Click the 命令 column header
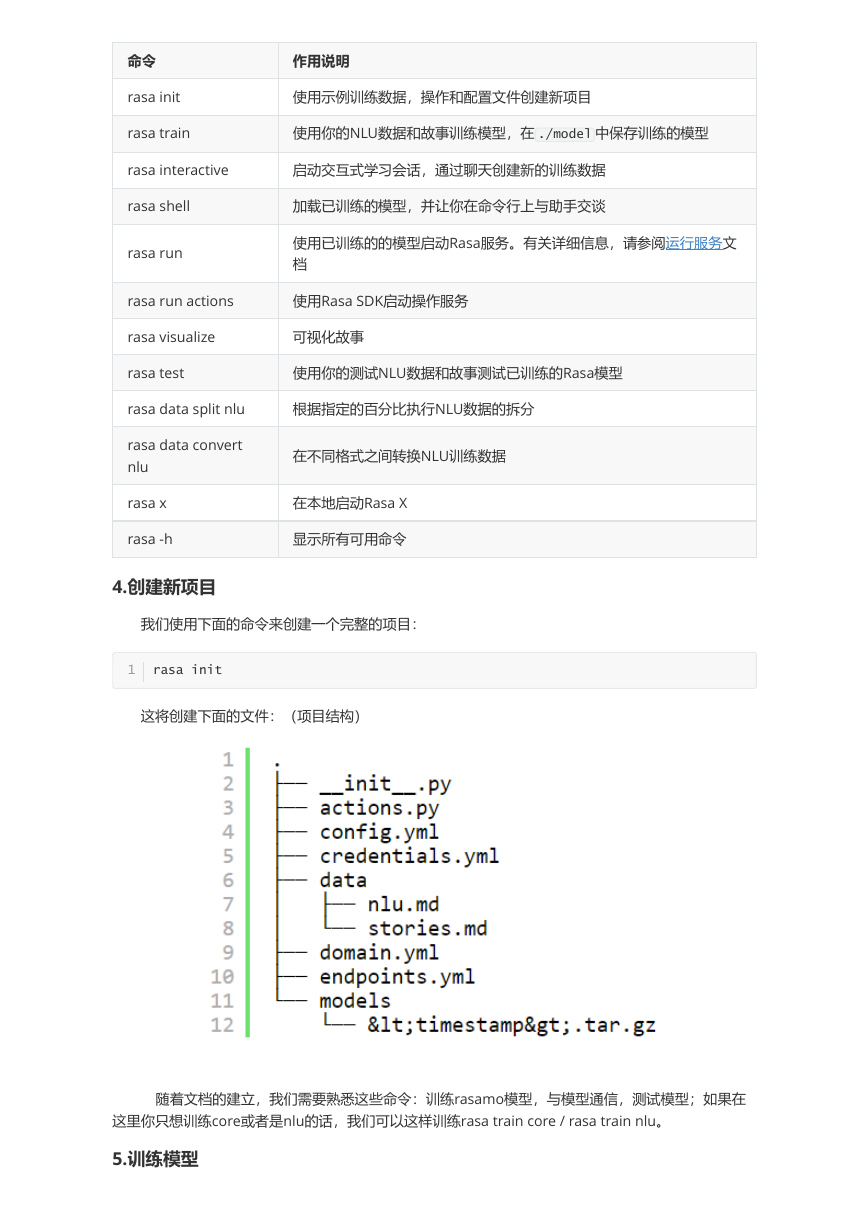868x1228 pixels. pos(195,61)
